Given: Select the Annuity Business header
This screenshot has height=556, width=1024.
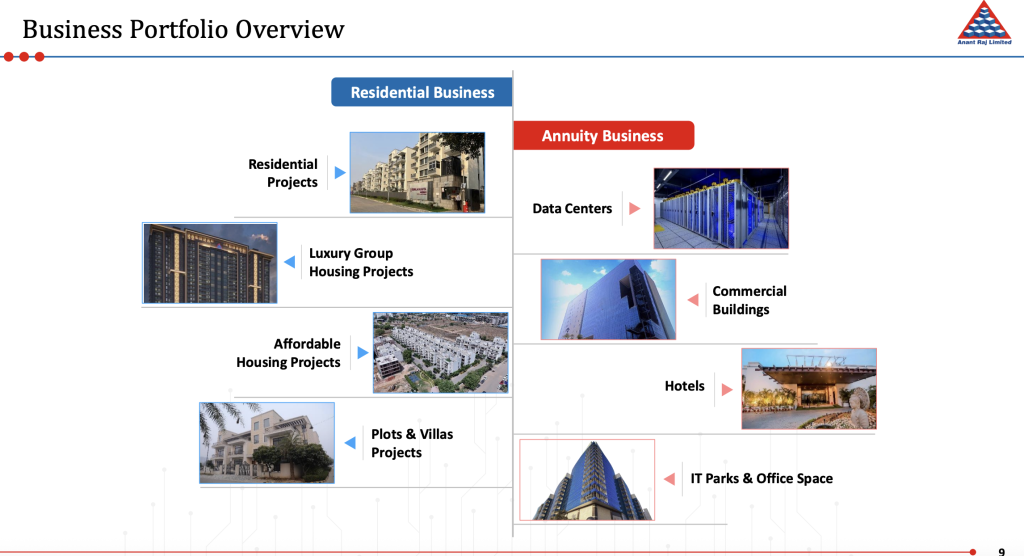Looking at the screenshot, I should [602, 136].
